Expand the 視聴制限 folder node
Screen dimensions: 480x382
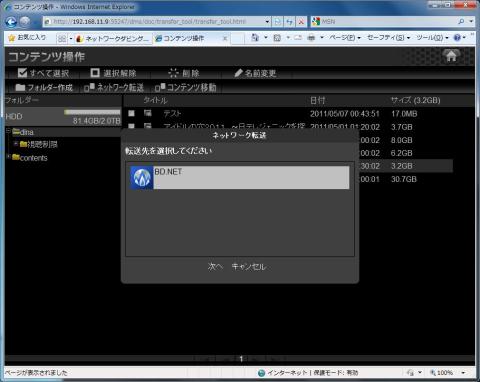[16, 143]
